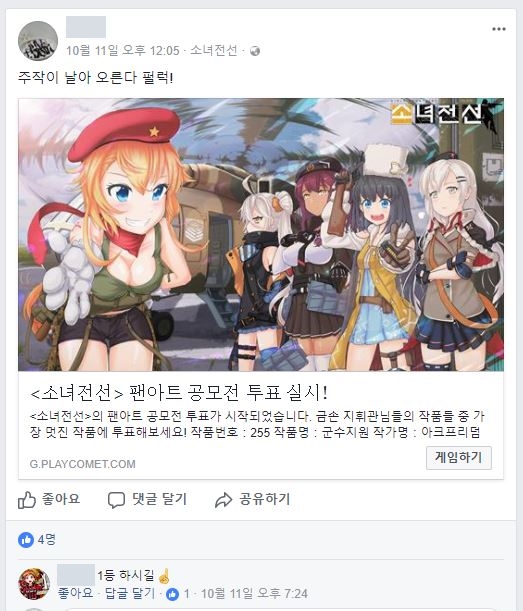Click the small blue like icon in comment
This screenshot has height=611, width=523.
[172, 594]
